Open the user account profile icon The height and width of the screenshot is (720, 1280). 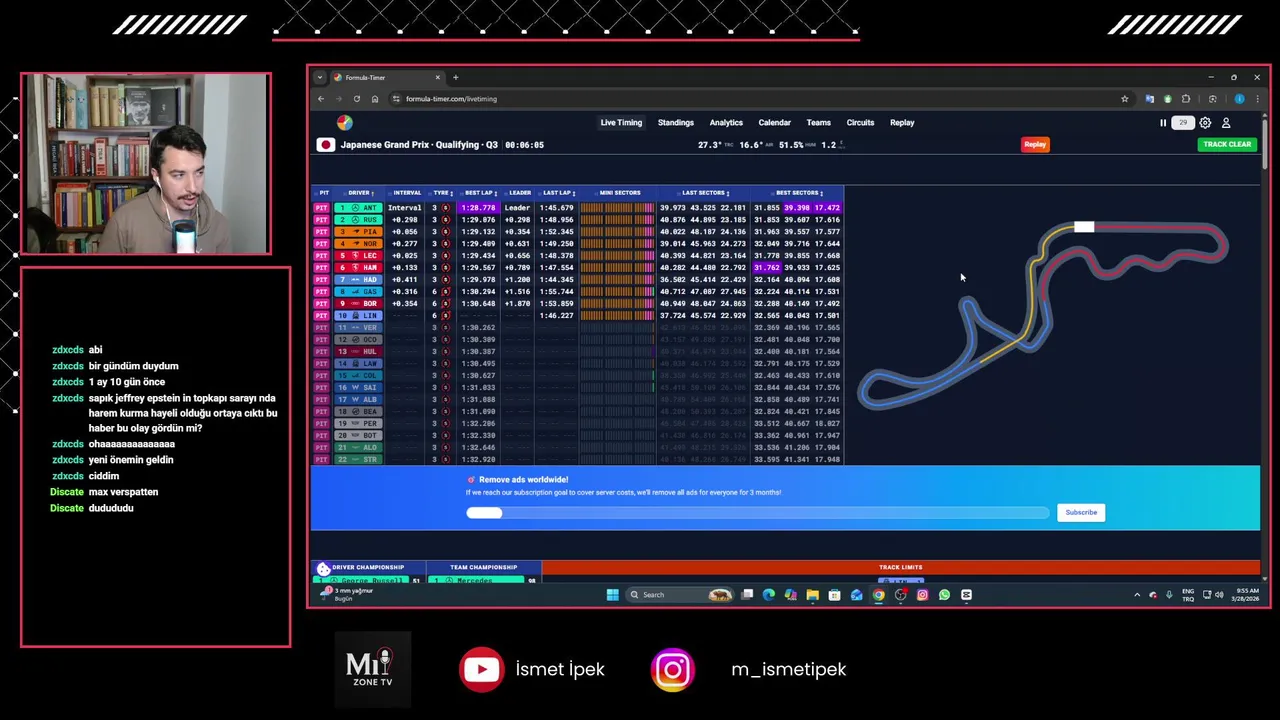click(1226, 123)
